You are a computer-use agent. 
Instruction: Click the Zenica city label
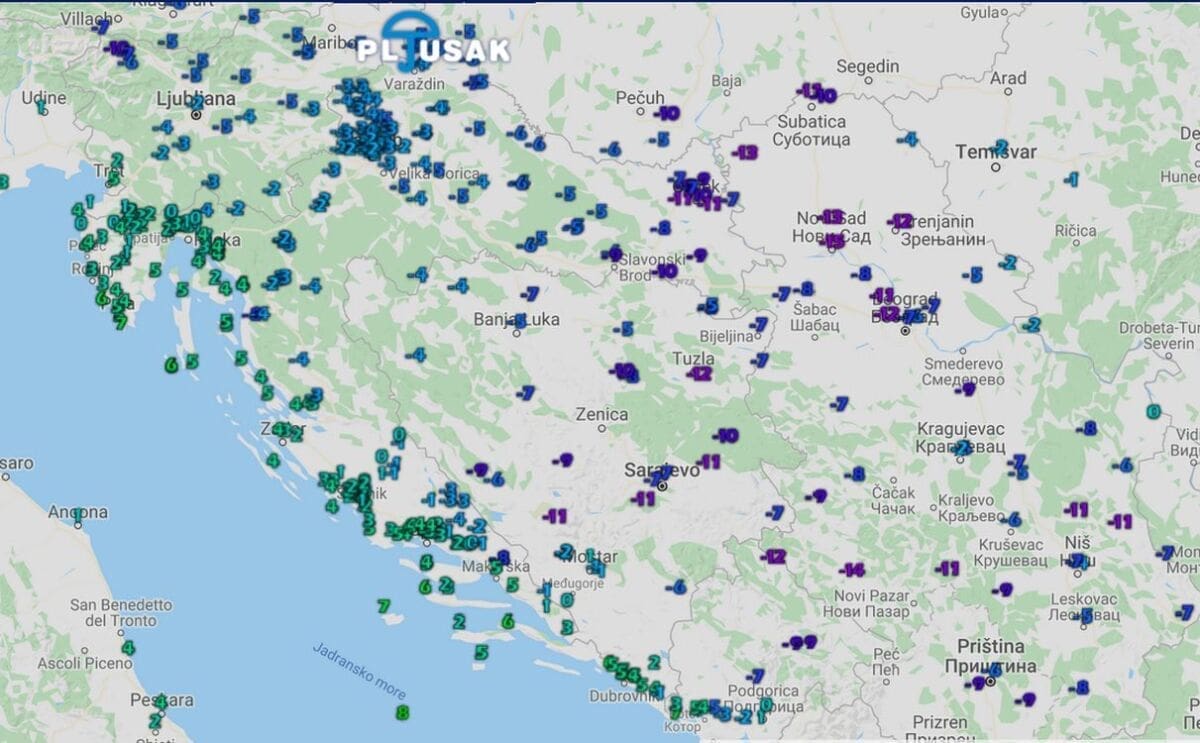602,414
